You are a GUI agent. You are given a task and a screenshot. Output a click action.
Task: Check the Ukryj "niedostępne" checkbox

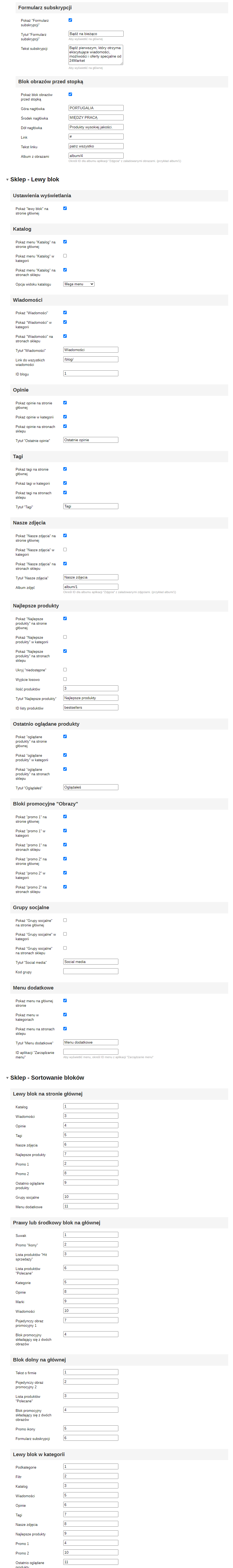[65, 669]
